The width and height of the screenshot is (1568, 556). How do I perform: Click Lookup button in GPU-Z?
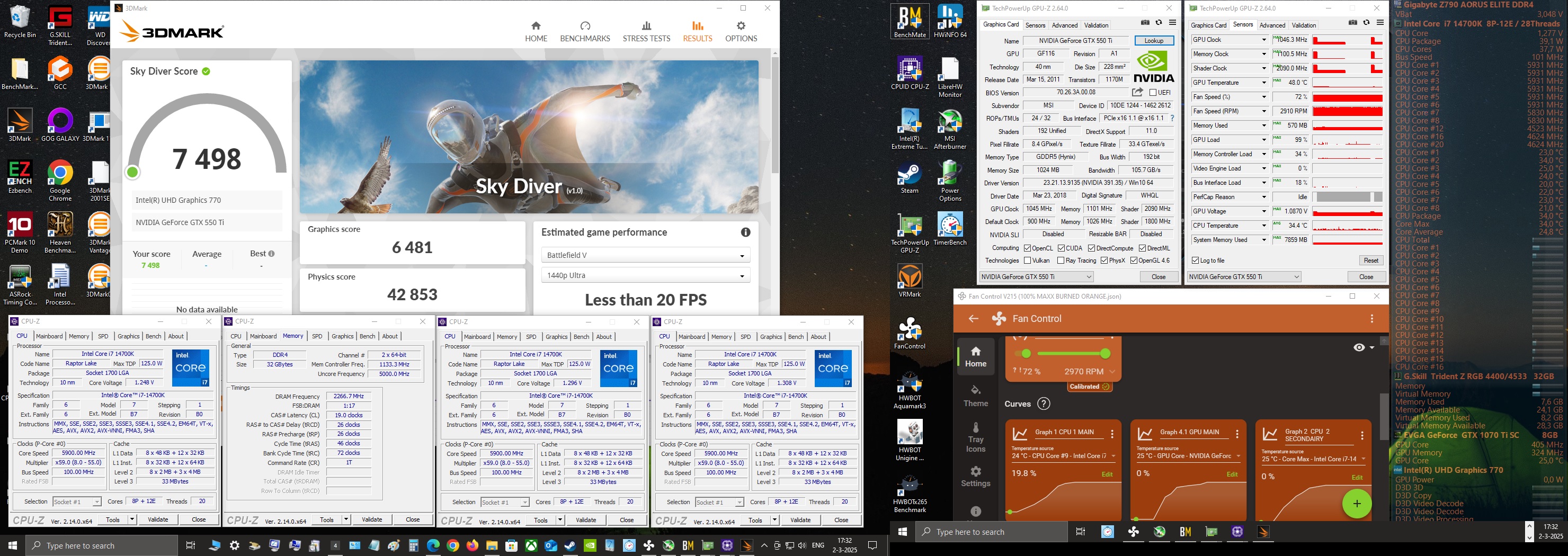tap(1154, 41)
